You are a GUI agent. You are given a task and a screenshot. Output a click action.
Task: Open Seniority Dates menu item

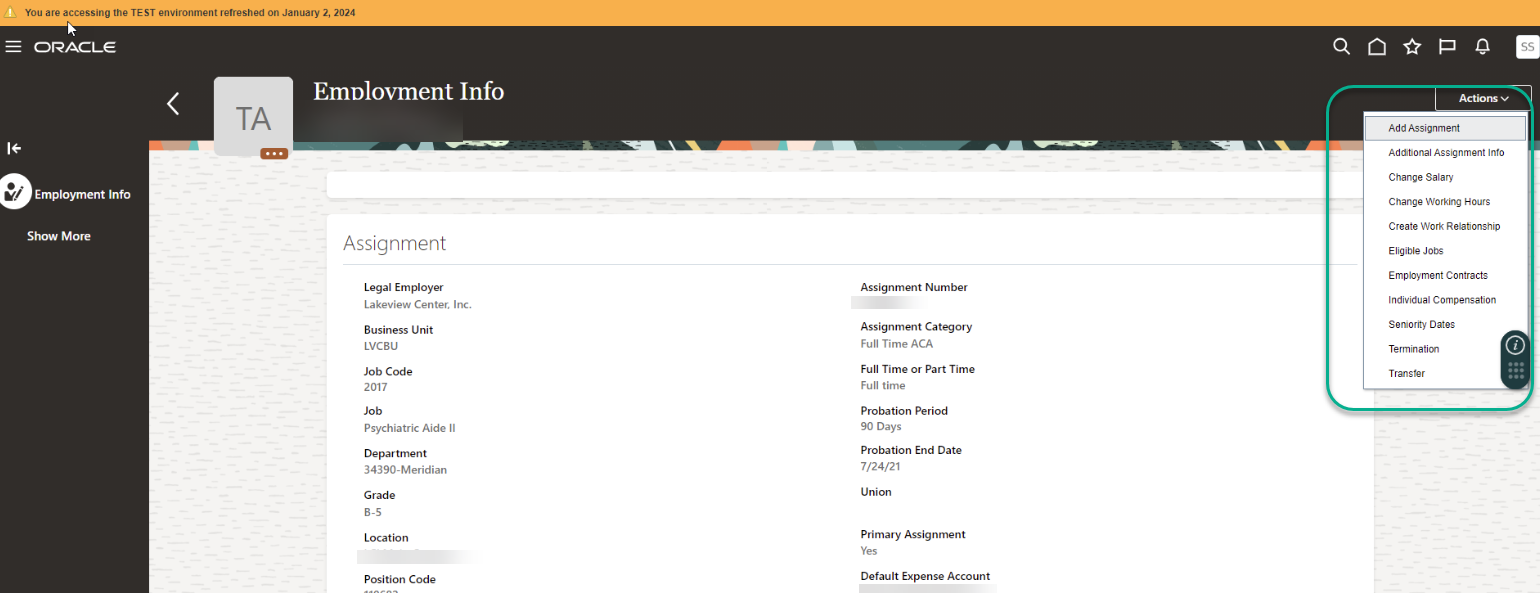[x=1445, y=324]
